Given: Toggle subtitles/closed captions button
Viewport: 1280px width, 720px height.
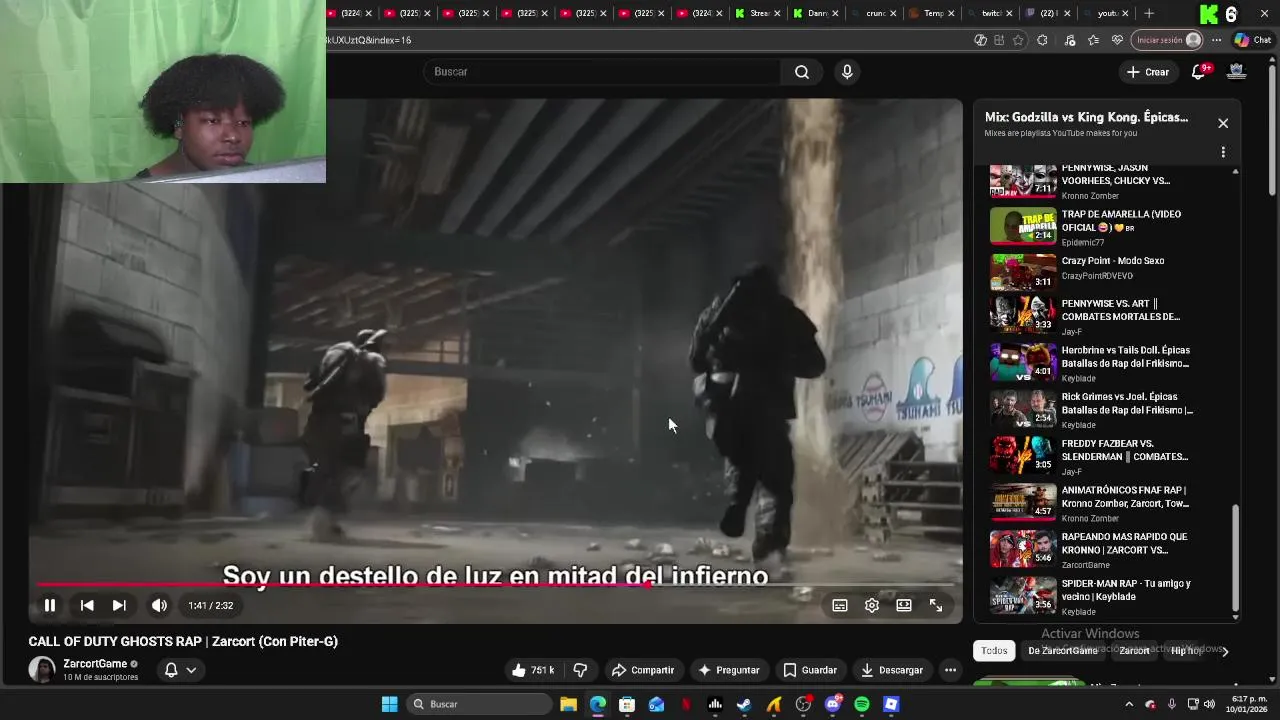Looking at the screenshot, I should pyautogui.click(x=840, y=605).
